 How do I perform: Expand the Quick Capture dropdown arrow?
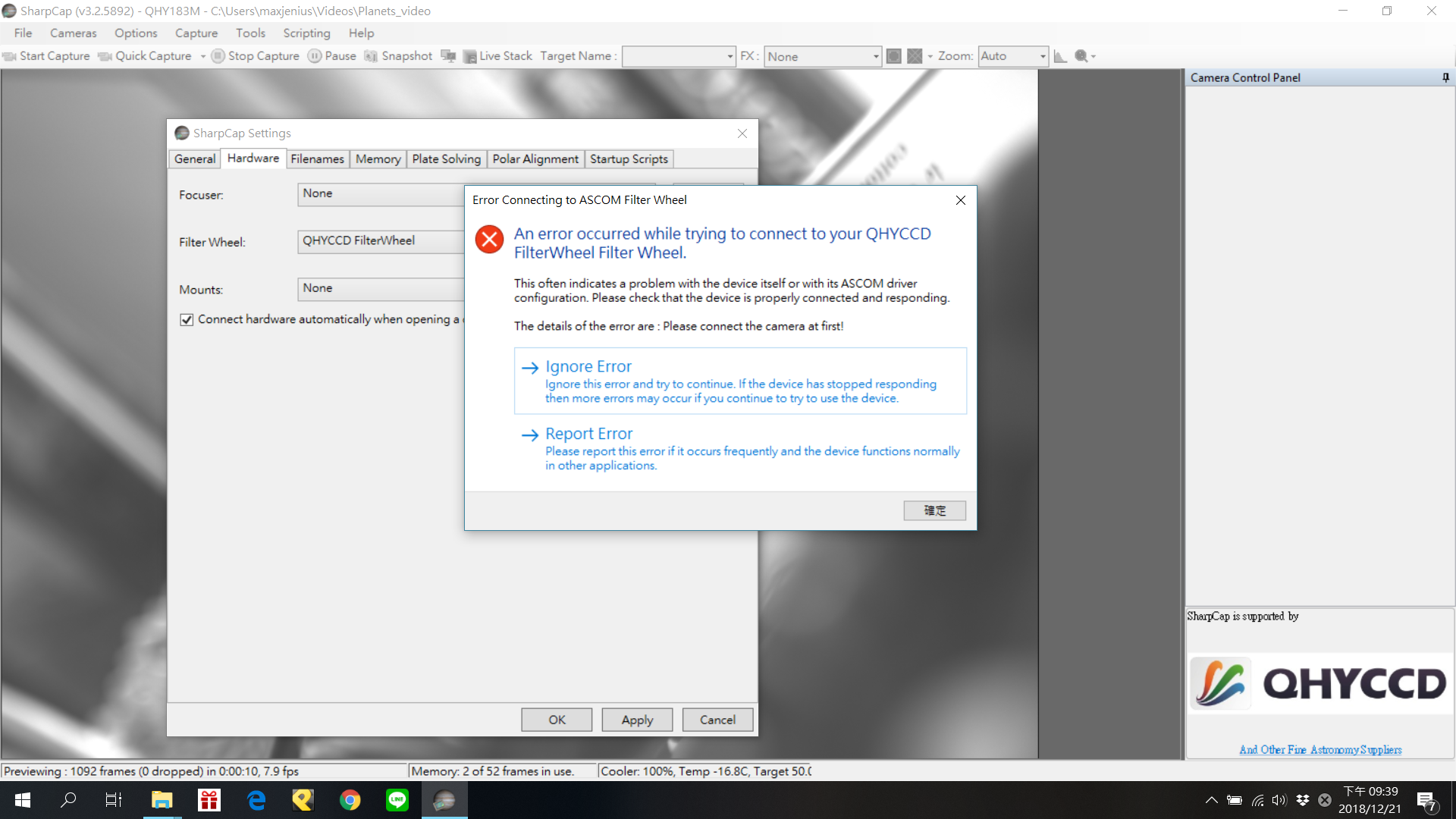203,56
